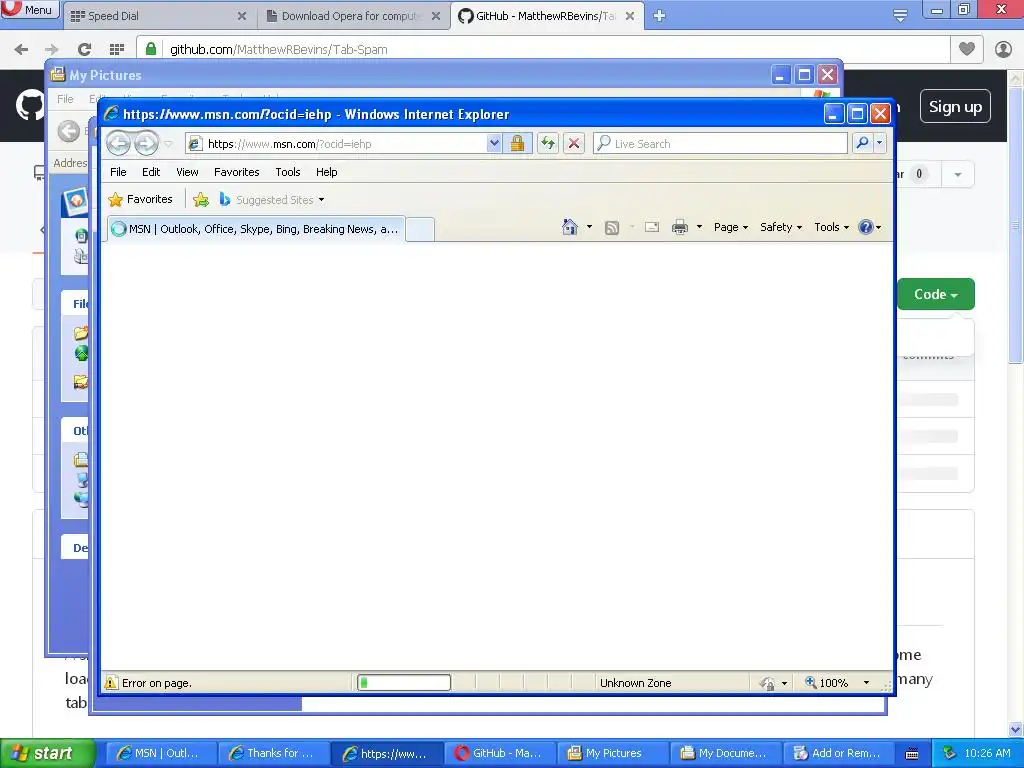Click Opera's Speed Dial grid icon
The height and width of the screenshot is (768, 1024).
click(117, 49)
